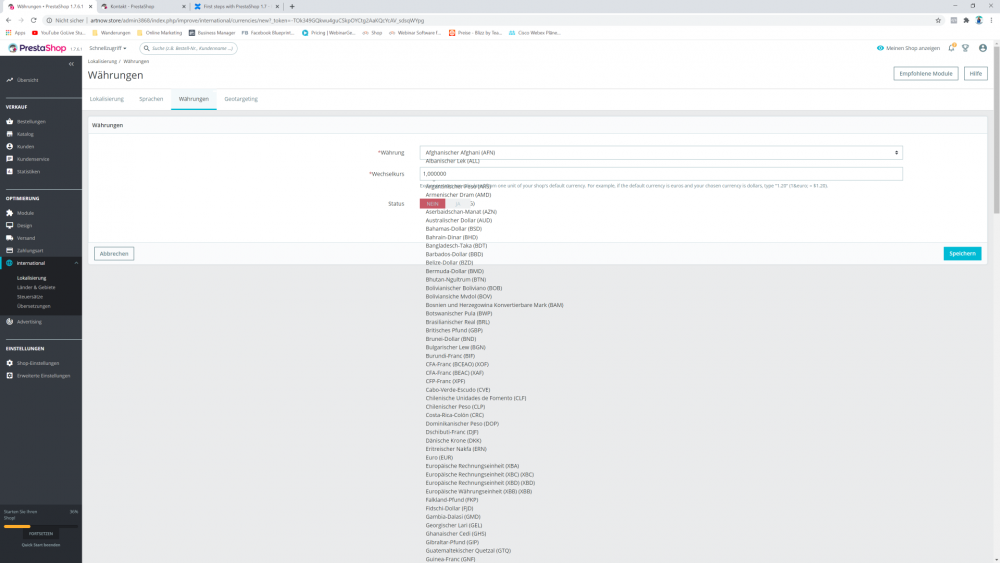
Task: Click the Versand truck icon
Action: [10, 238]
